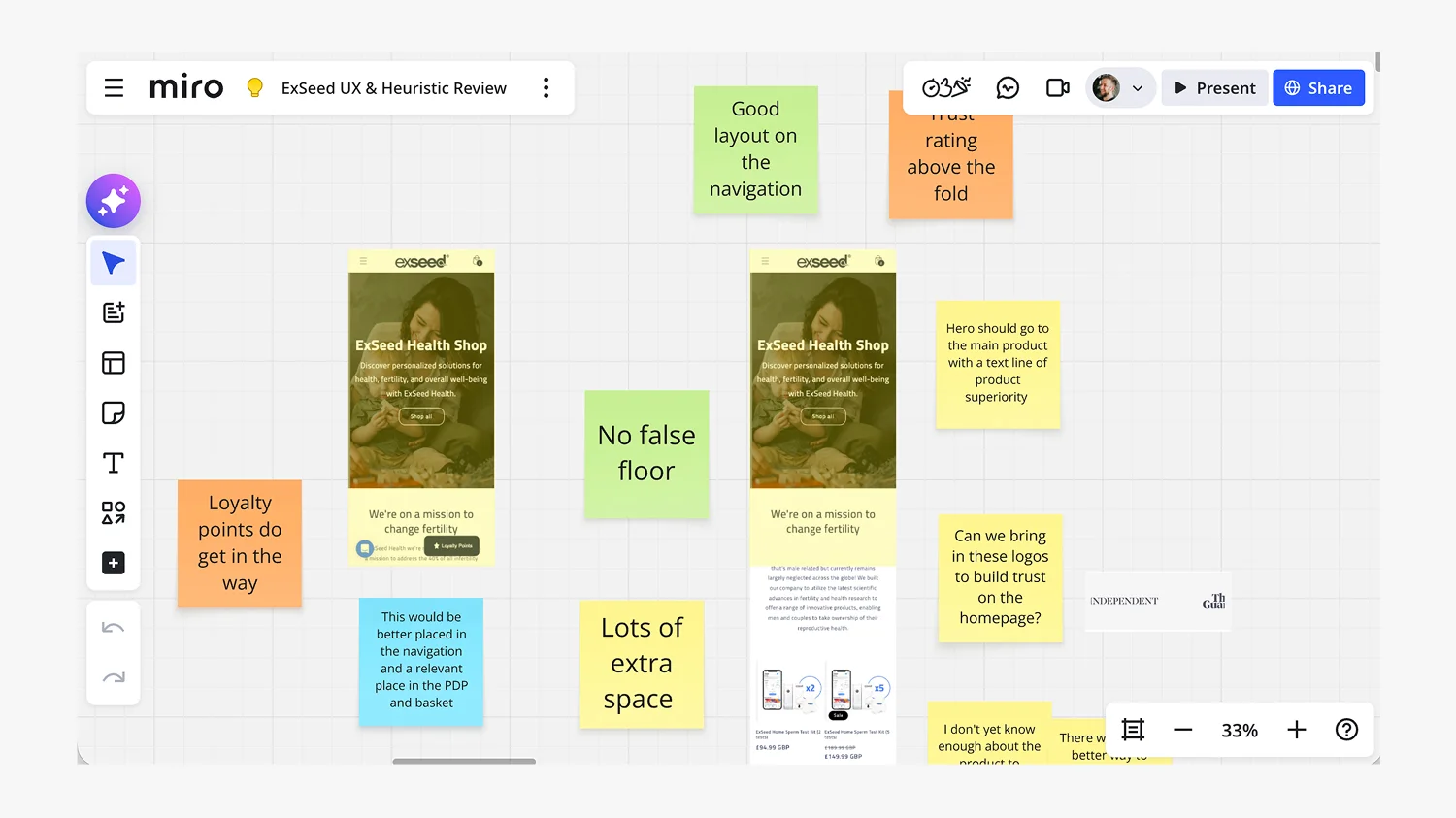1456x818 pixels.
Task: Open the comments reactions icon
Action: point(1009,88)
